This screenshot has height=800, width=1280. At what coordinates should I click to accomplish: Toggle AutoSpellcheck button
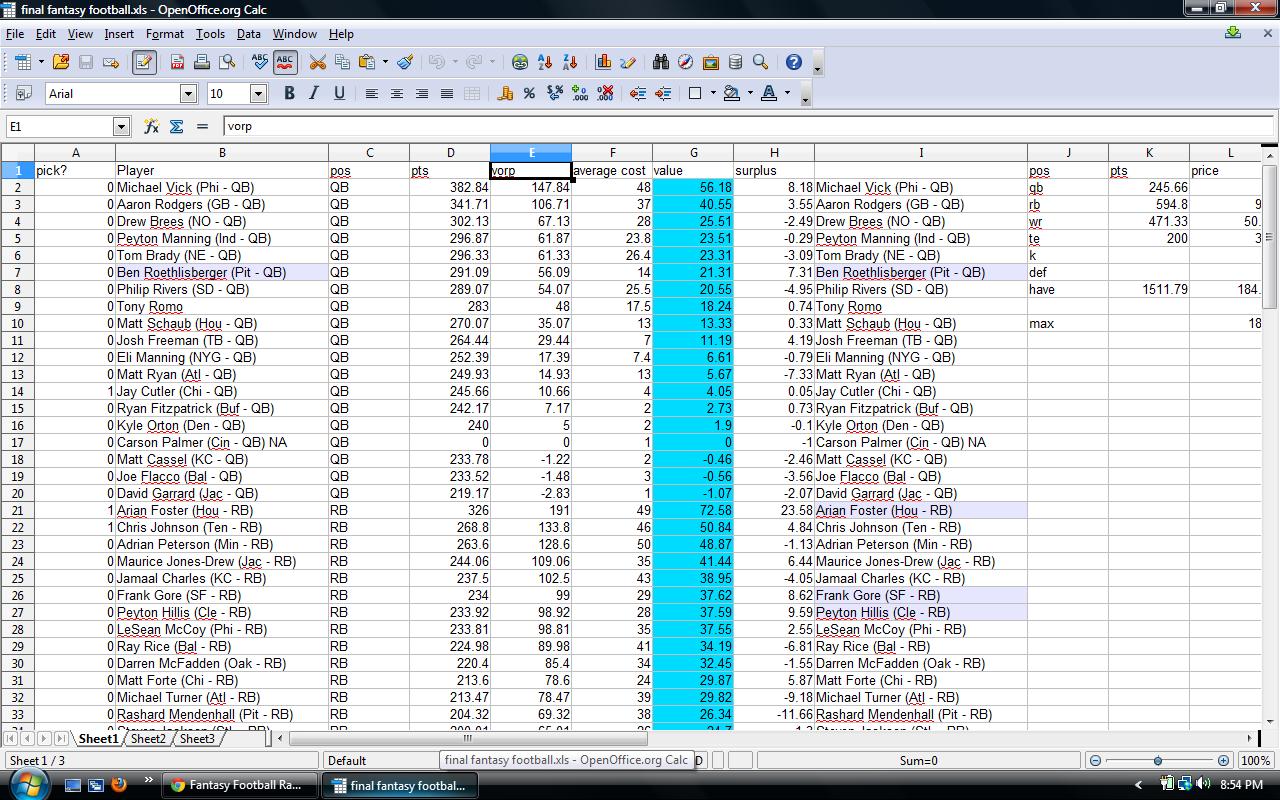pos(285,62)
